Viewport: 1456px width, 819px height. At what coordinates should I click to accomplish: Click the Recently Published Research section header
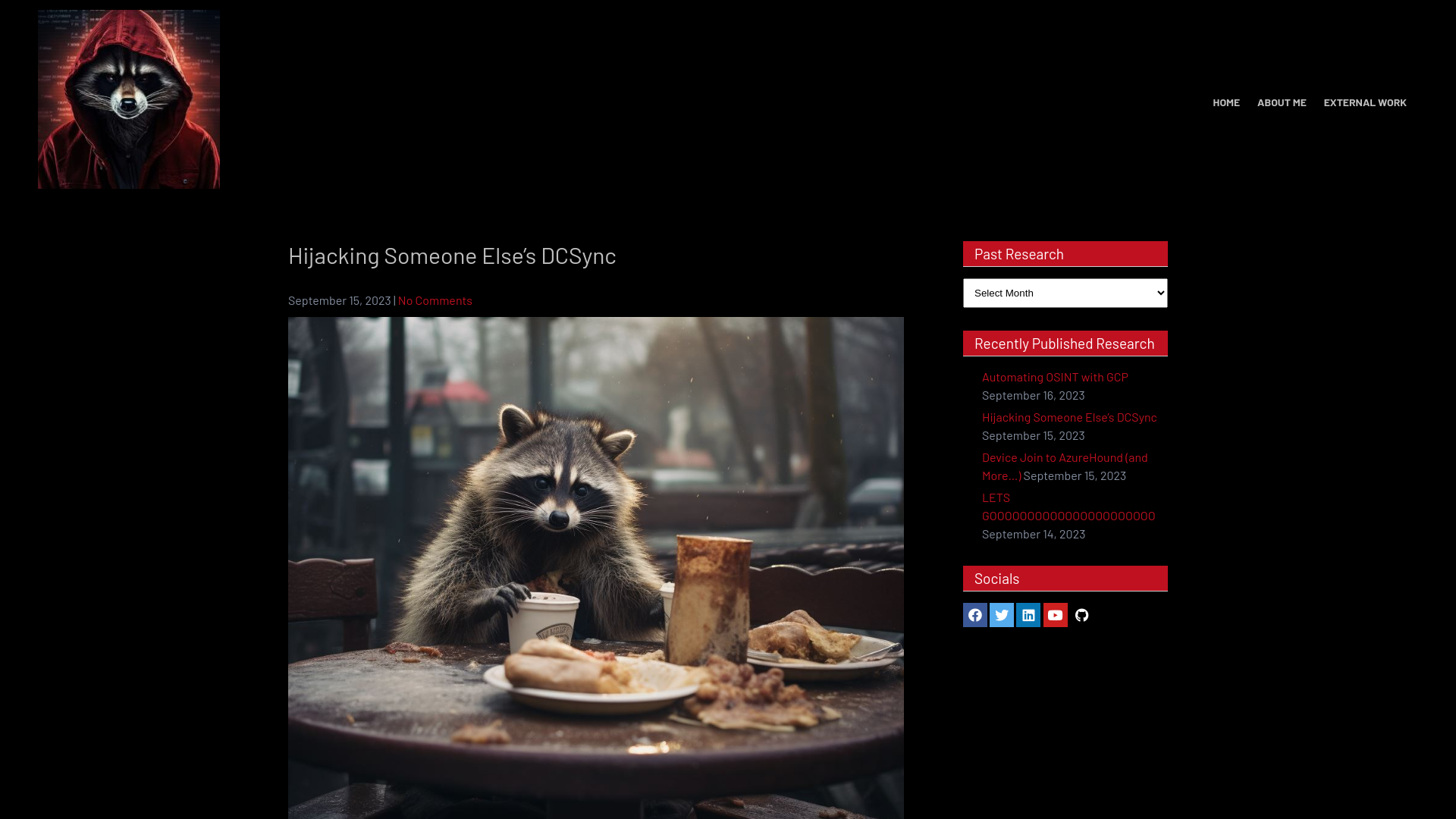[x=1065, y=343]
